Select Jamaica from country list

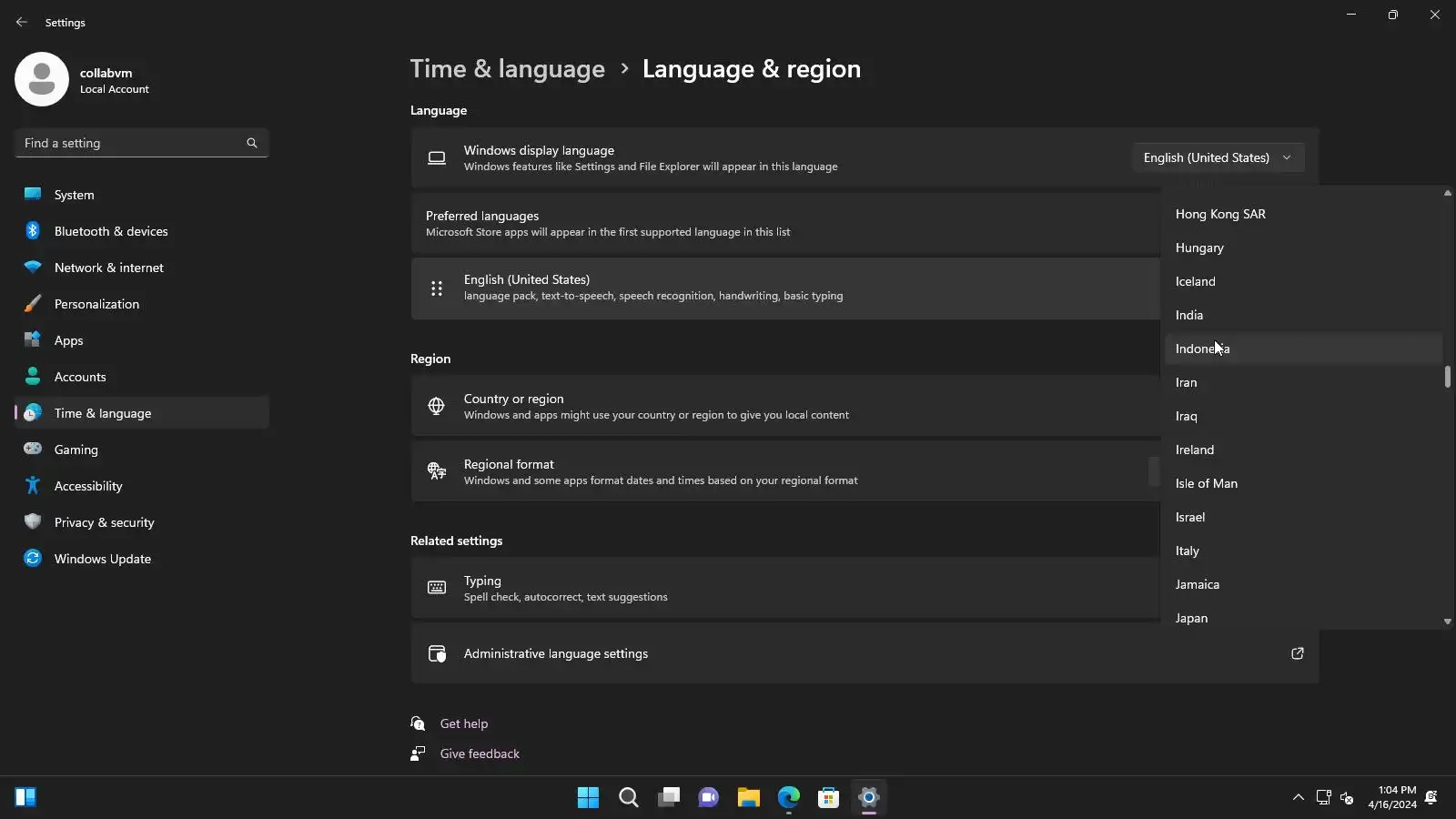click(x=1303, y=584)
